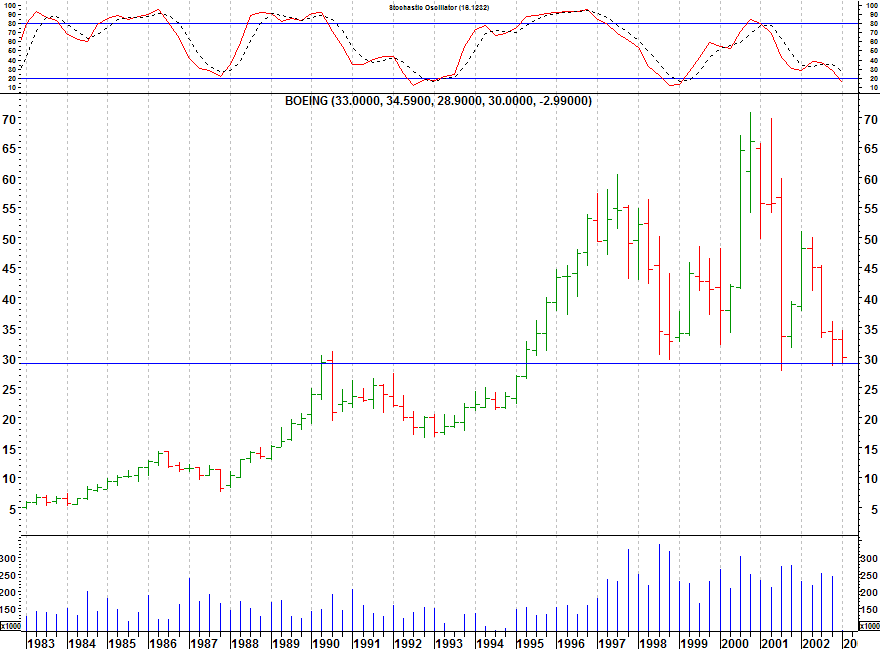Select the 1985 year label on time axis
This screenshot has width=880, height=650.
[122, 643]
